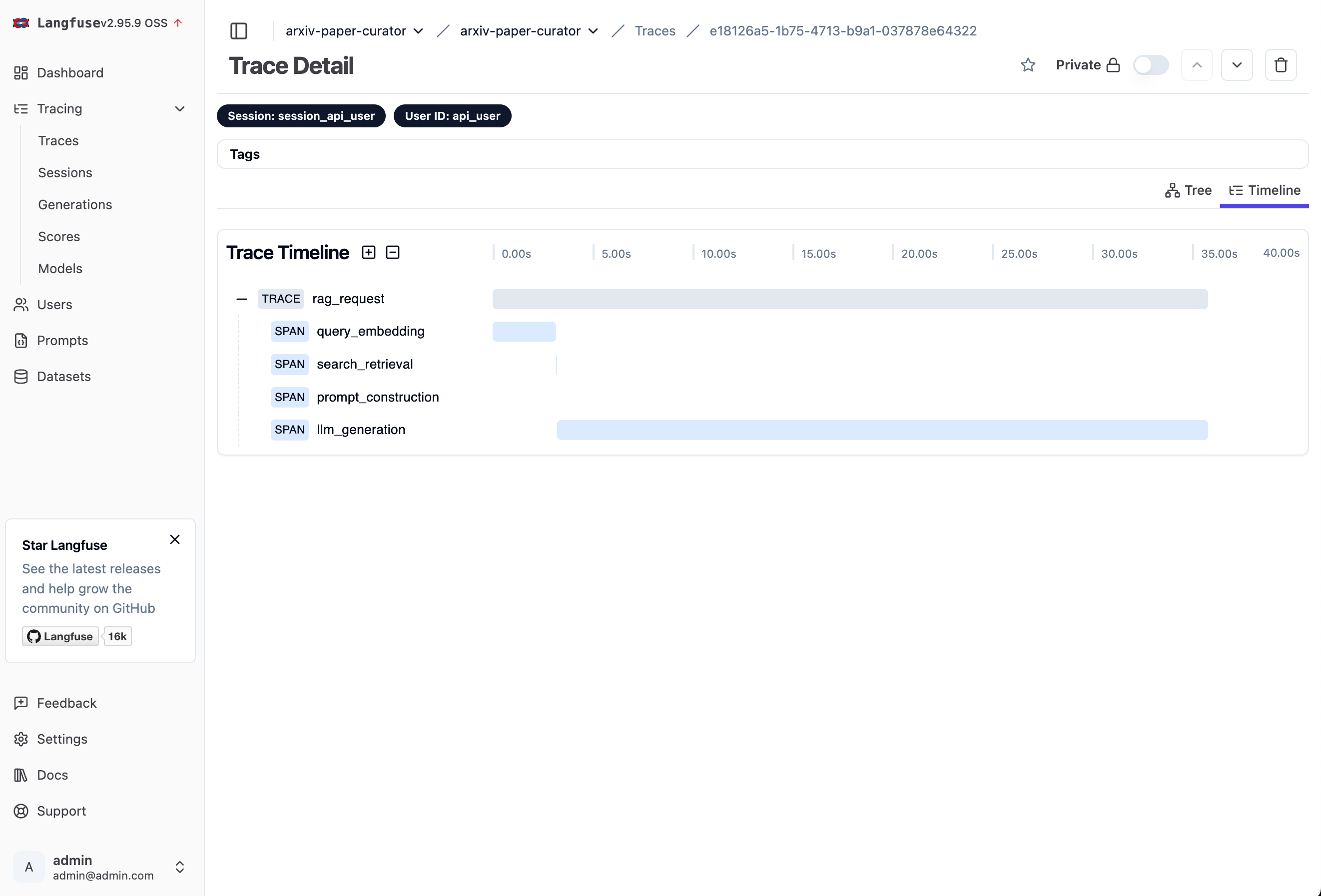Collapse all timeline rows minus icon

392,252
